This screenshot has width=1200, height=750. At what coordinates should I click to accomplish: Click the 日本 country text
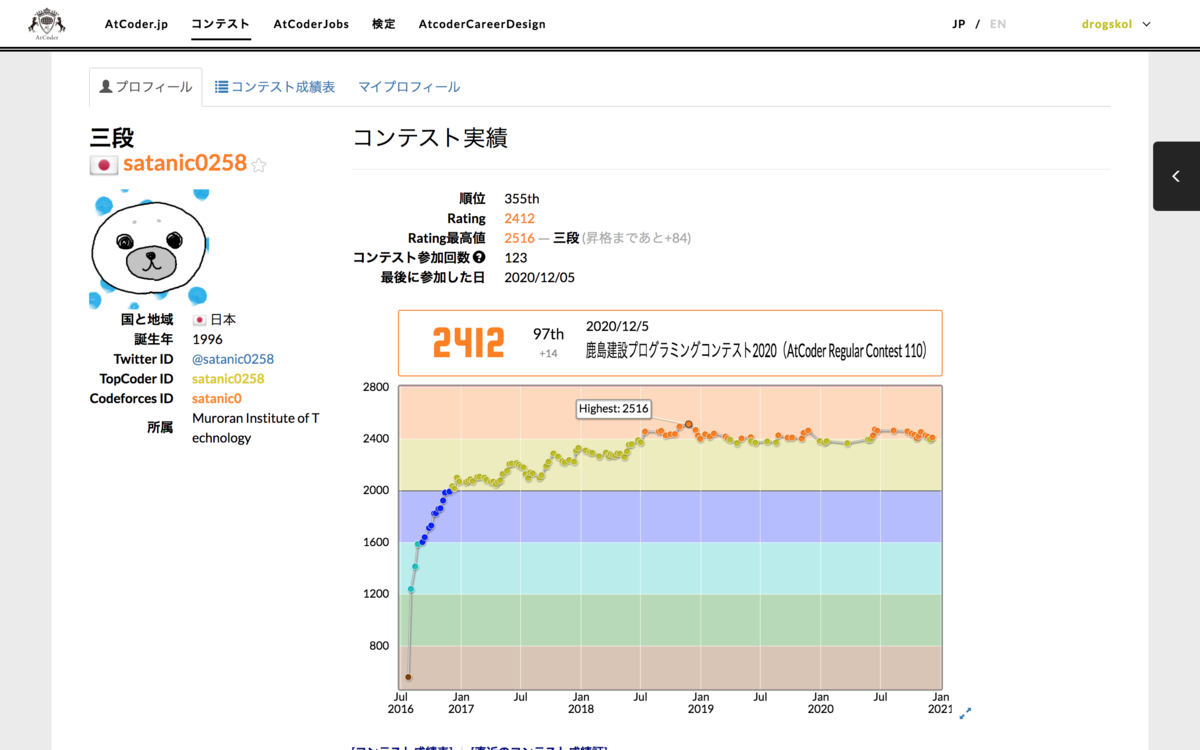pyautogui.click(x=223, y=320)
